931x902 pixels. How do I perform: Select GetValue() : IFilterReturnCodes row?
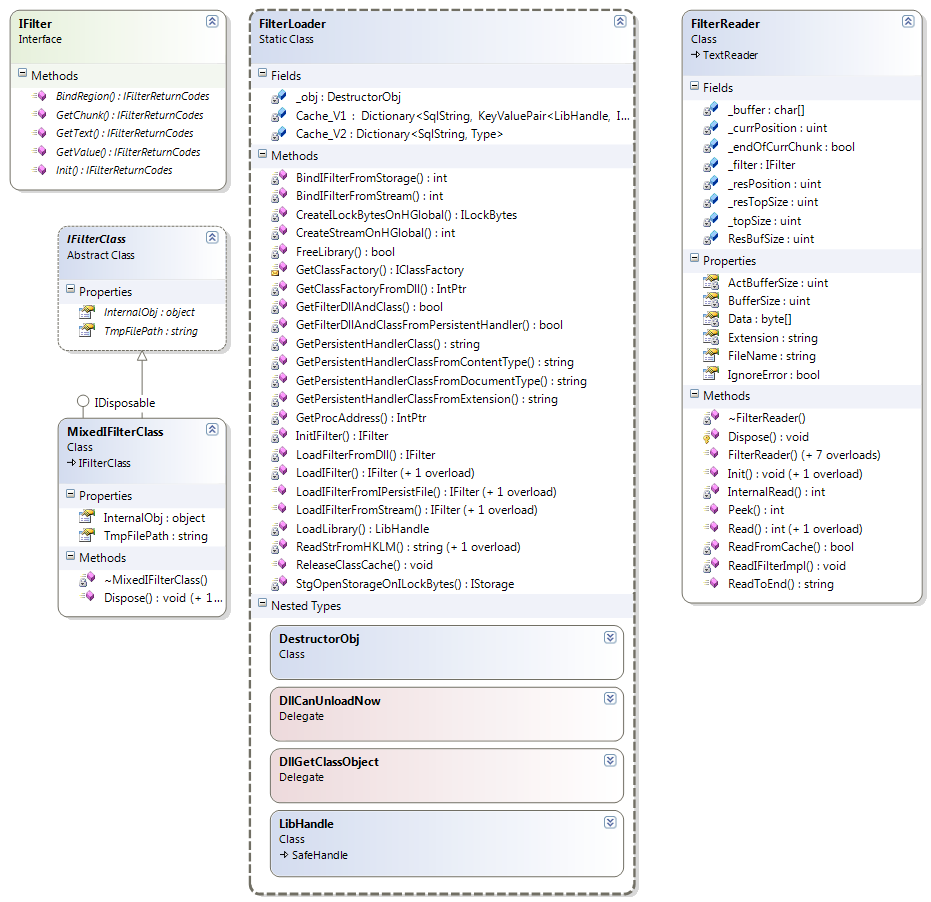(128, 152)
